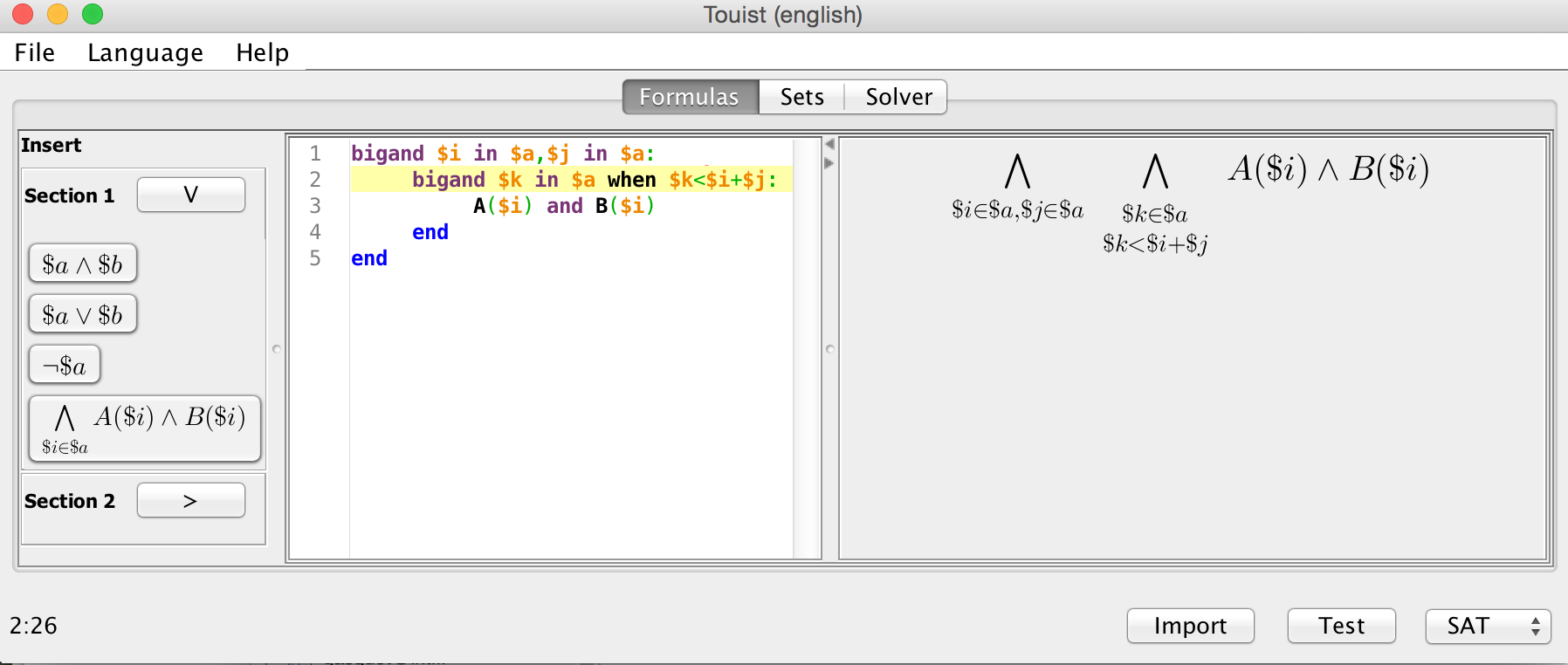Open the Language menu
Screen dimensions: 1568x665
[145, 52]
